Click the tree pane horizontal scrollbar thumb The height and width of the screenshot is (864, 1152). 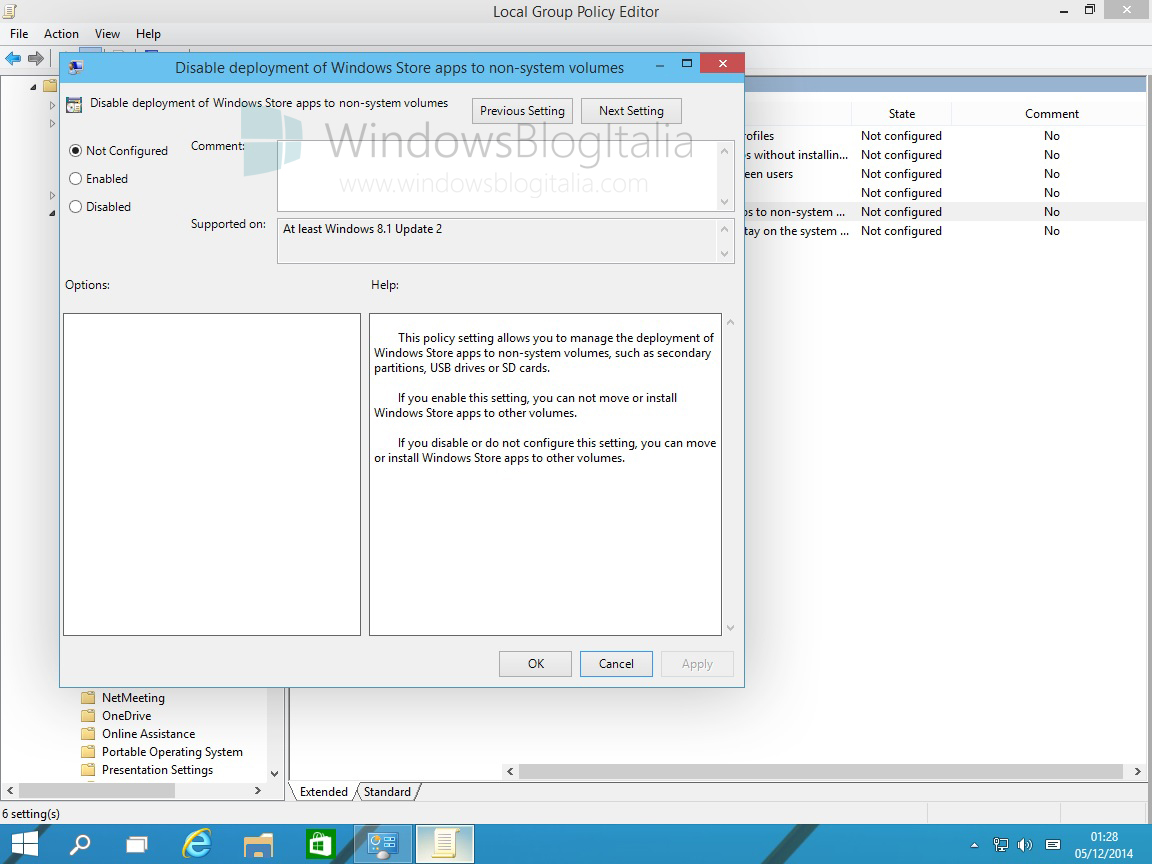(x=96, y=791)
